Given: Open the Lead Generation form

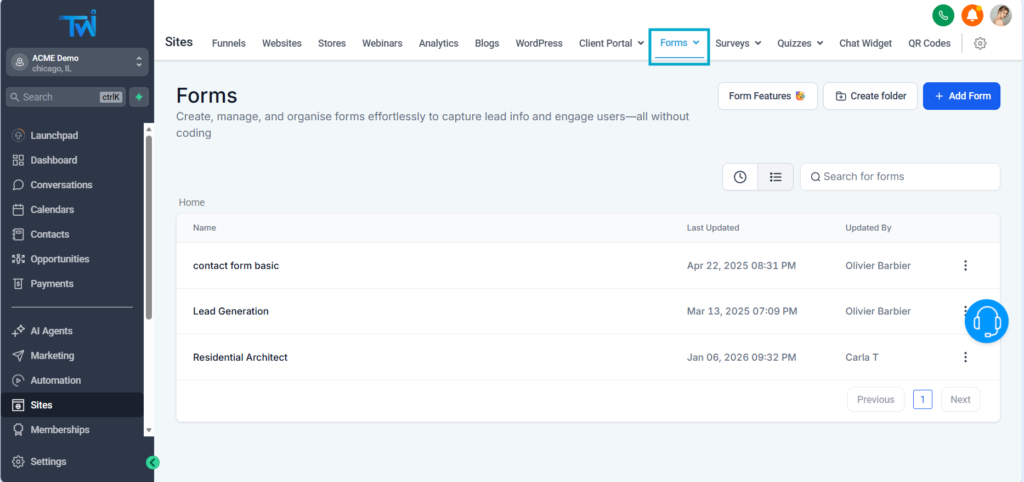Looking at the screenshot, I should pos(231,312).
